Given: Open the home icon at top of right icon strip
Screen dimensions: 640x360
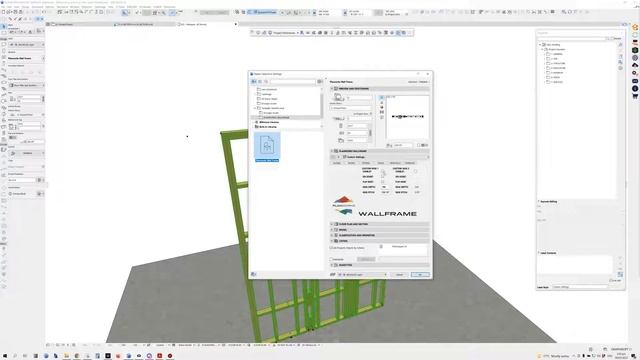Looking at the screenshot, I should pyautogui.click(x=635, y=27).
